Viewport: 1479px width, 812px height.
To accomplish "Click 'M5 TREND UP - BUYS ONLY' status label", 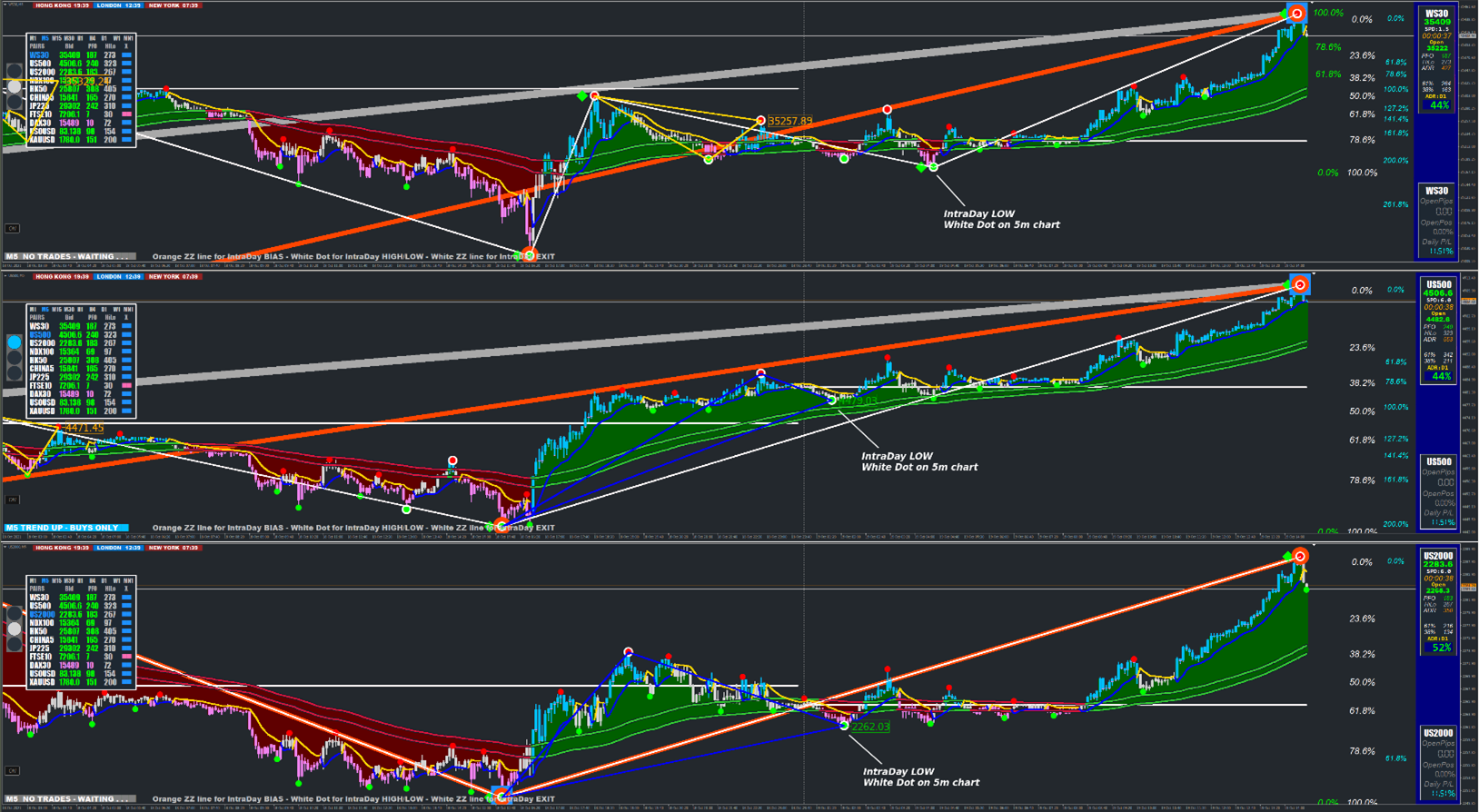I will click(x=65, y=528).
